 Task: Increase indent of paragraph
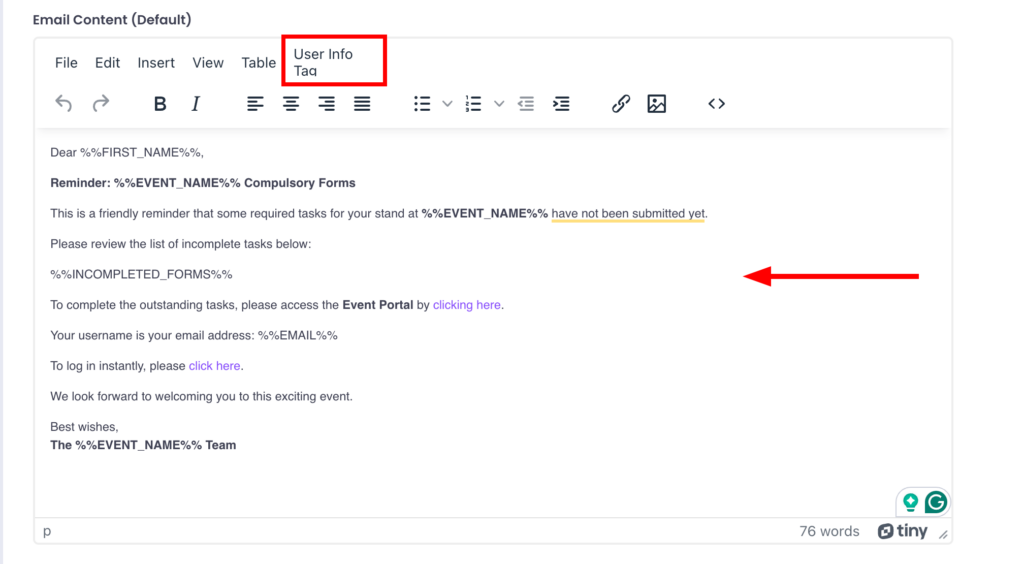coord(562,104)
